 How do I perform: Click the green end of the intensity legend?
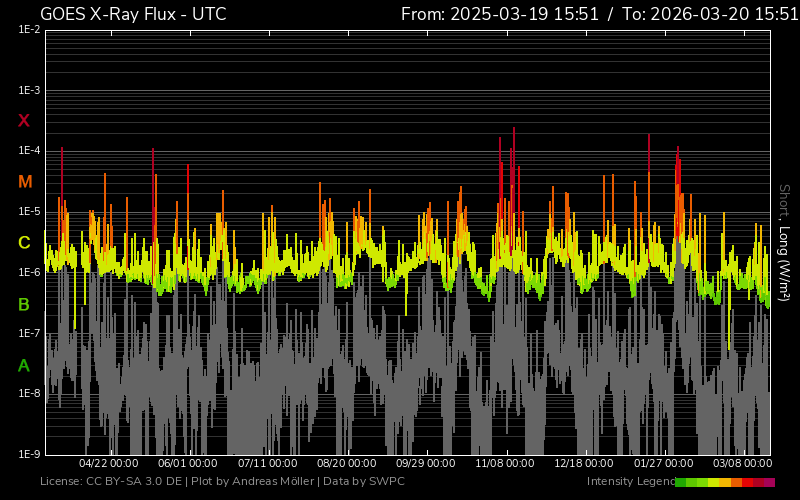click(682, 482)
